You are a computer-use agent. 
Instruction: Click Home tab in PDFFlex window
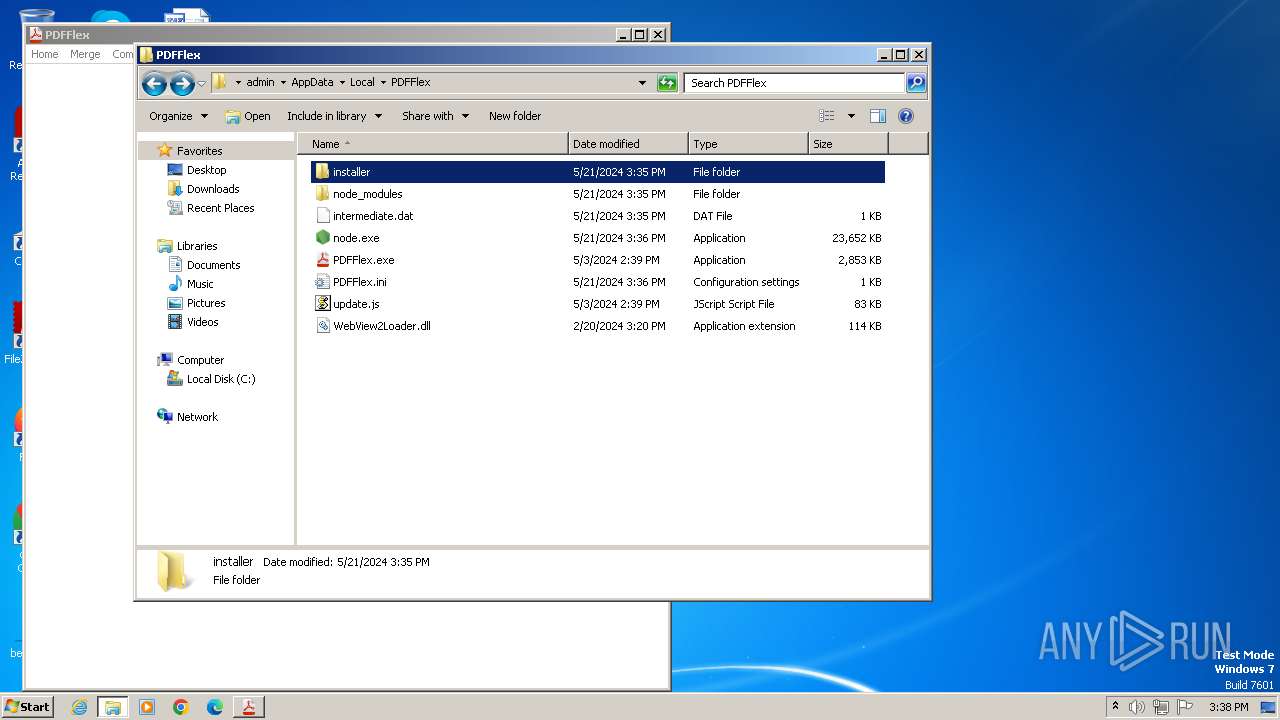click(45, 54)
